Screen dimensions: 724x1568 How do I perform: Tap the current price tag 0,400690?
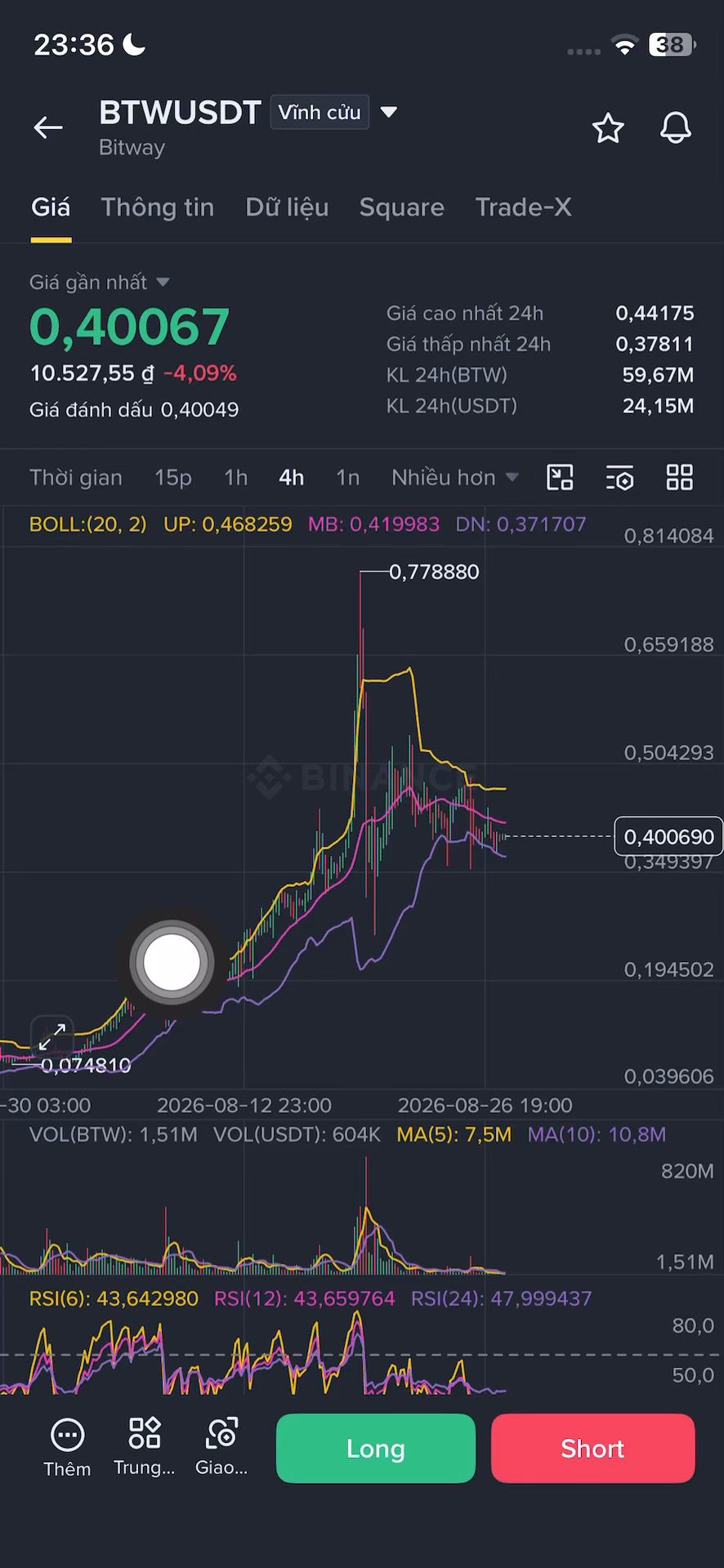click(668, 836)
